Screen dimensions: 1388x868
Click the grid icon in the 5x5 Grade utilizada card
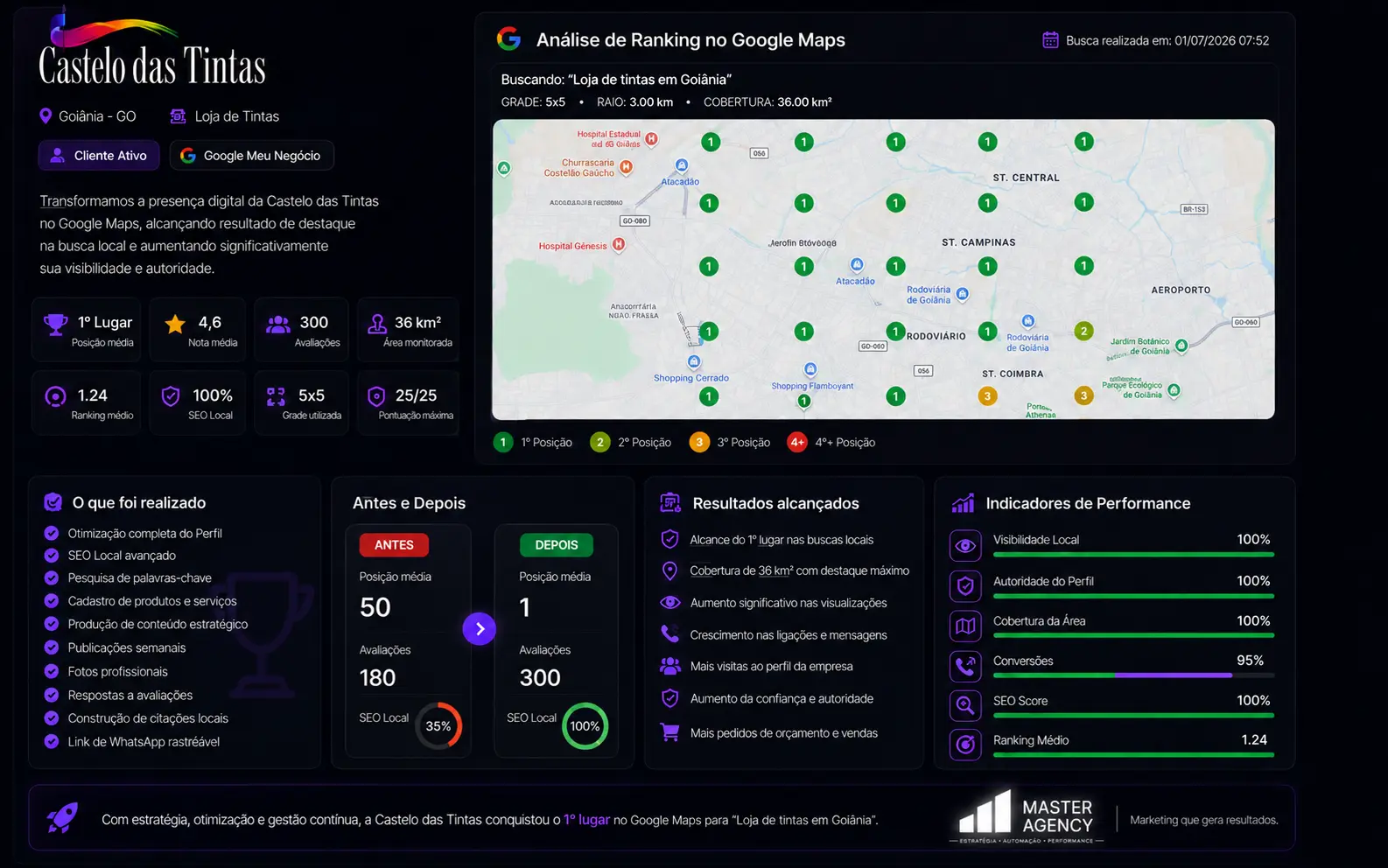[x=276, y=396]
